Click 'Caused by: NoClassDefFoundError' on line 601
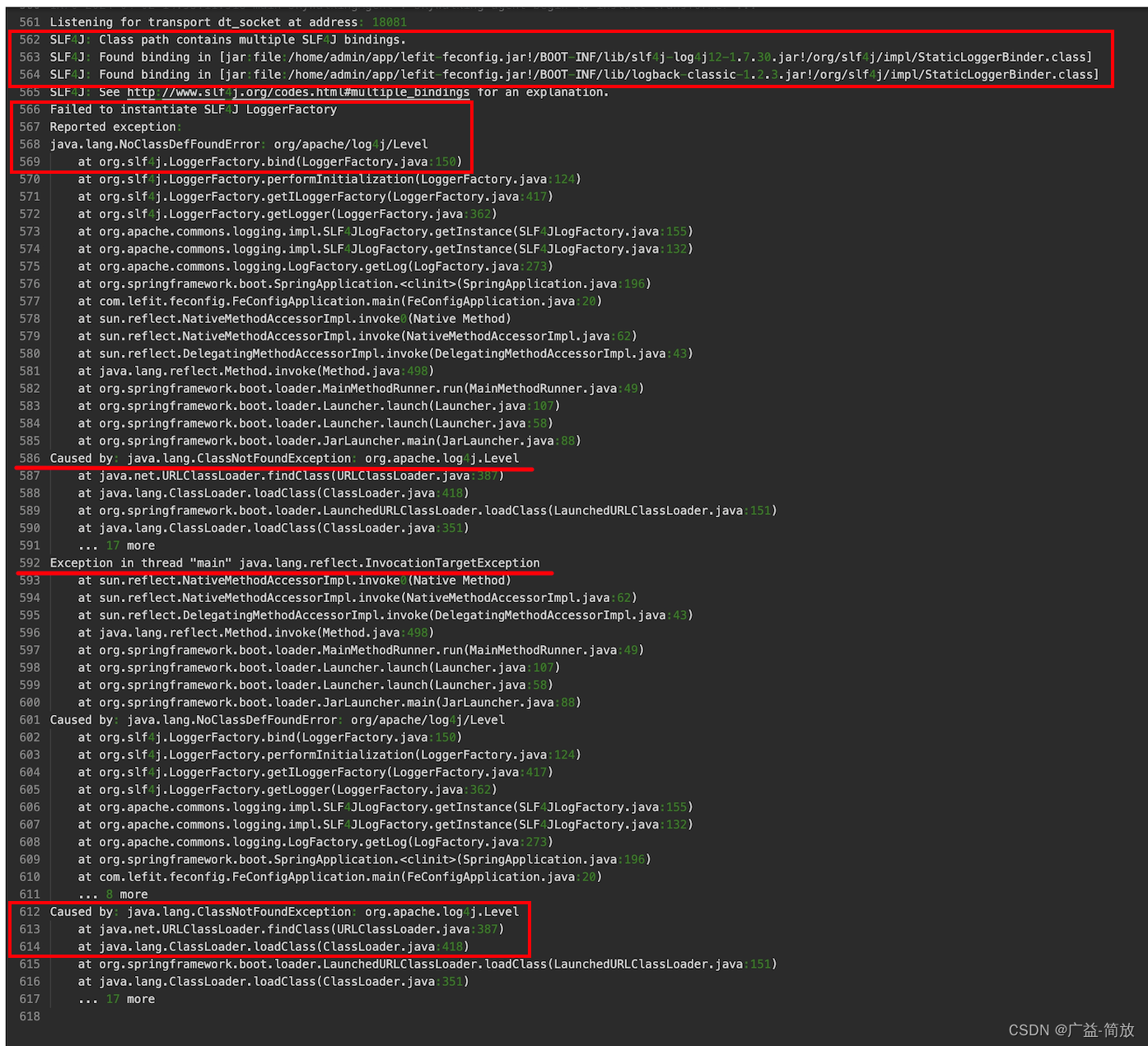 click(x=278, y=720)
